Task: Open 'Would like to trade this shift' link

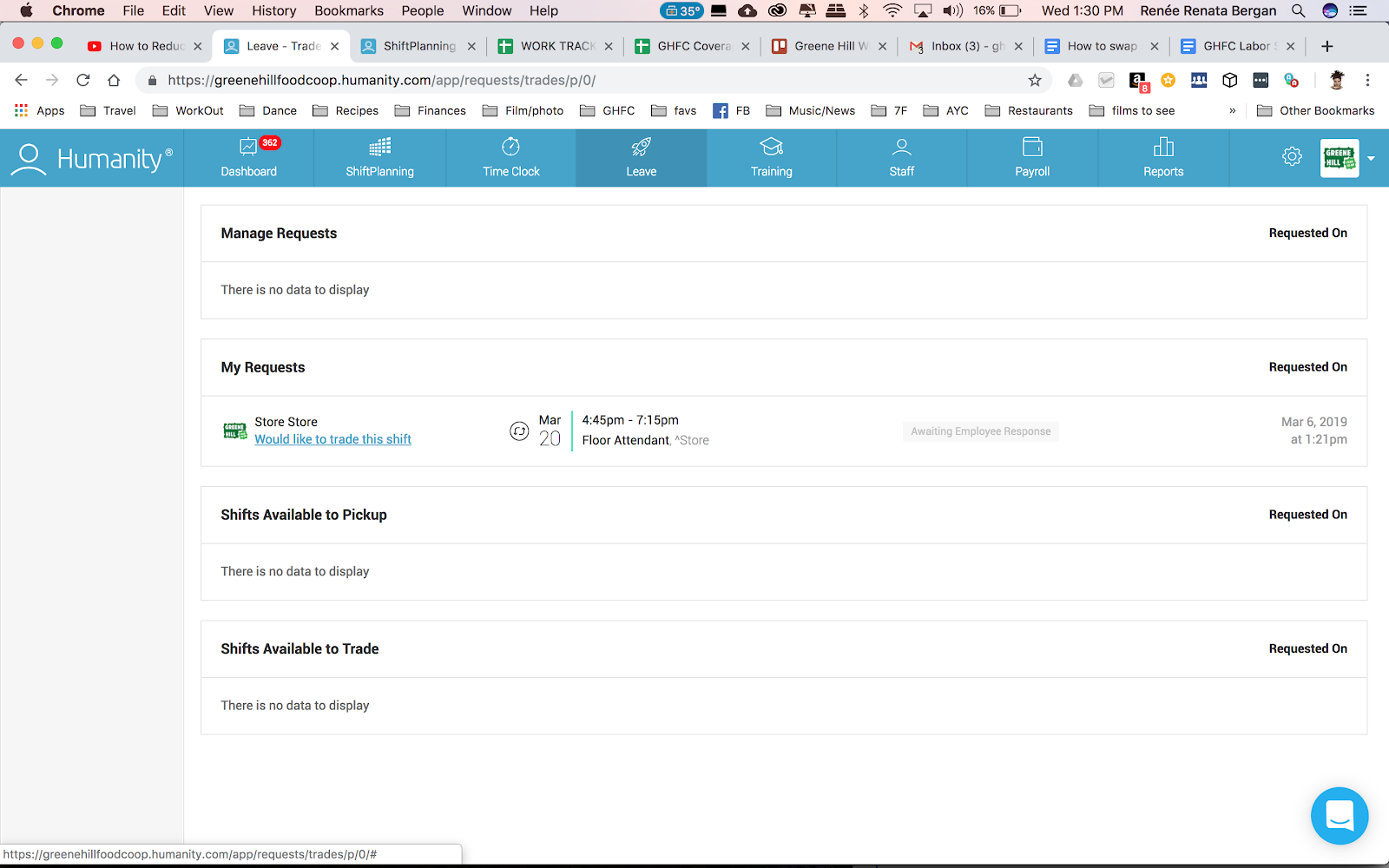Action: 332,439
